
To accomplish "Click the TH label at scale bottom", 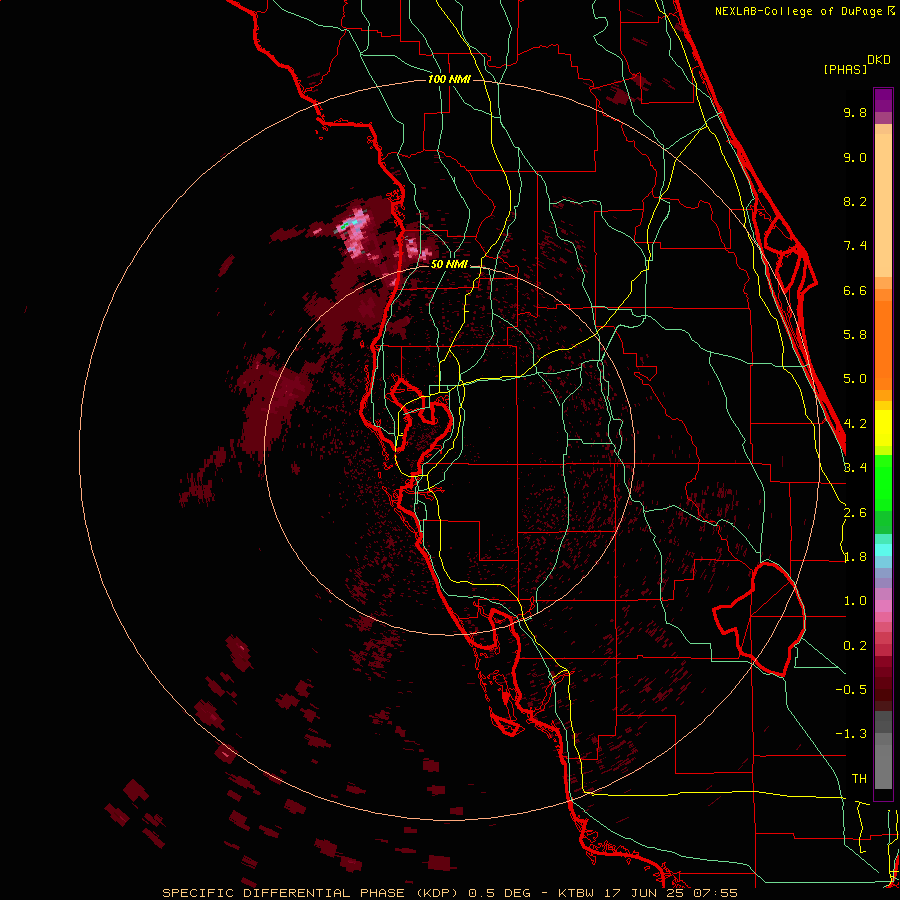I will [859, 778].
